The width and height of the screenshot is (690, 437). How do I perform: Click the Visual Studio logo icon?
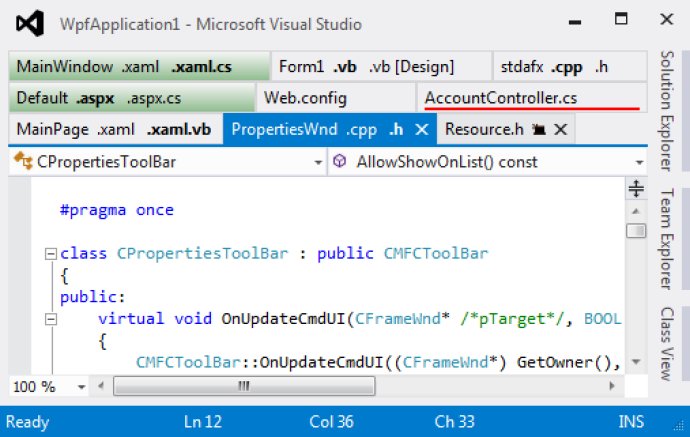point(30,23)
